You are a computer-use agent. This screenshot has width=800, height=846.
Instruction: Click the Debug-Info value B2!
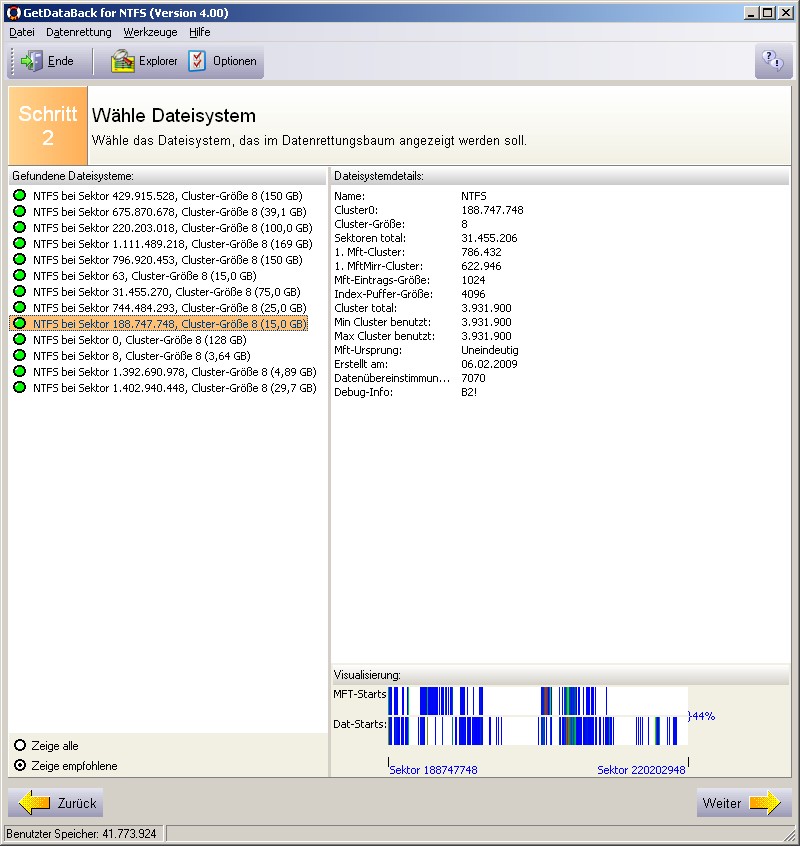point(469,392)
